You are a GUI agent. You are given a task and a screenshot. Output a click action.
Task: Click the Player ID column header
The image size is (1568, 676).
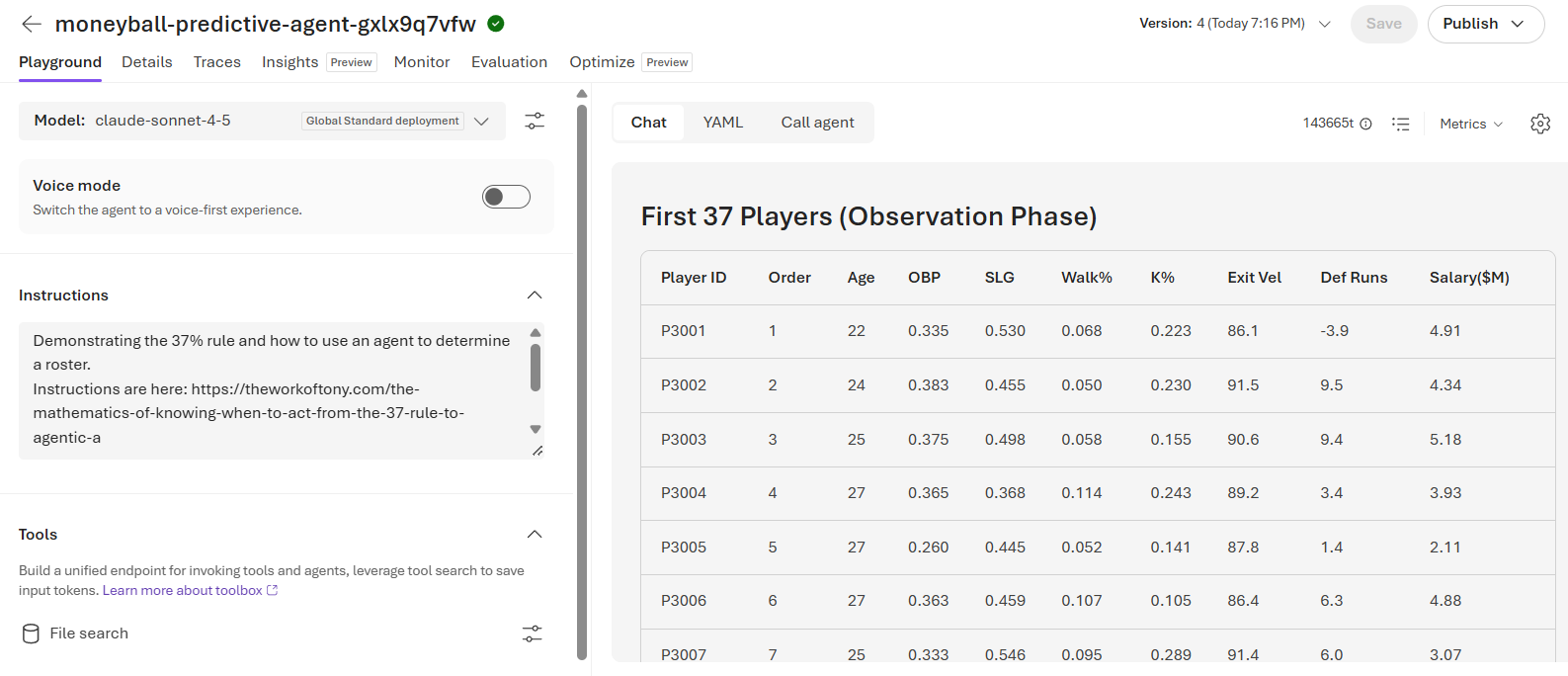694,278
